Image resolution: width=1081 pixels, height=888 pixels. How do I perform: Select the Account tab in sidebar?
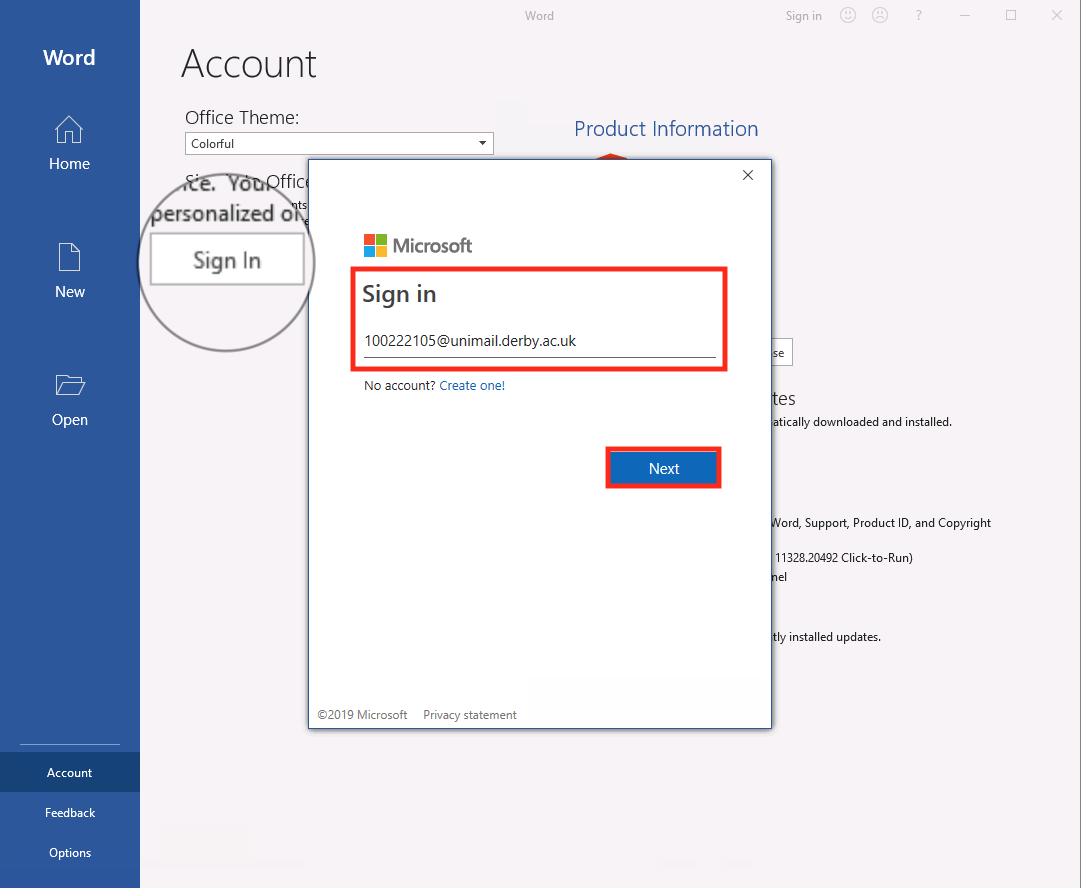point(69,773)
